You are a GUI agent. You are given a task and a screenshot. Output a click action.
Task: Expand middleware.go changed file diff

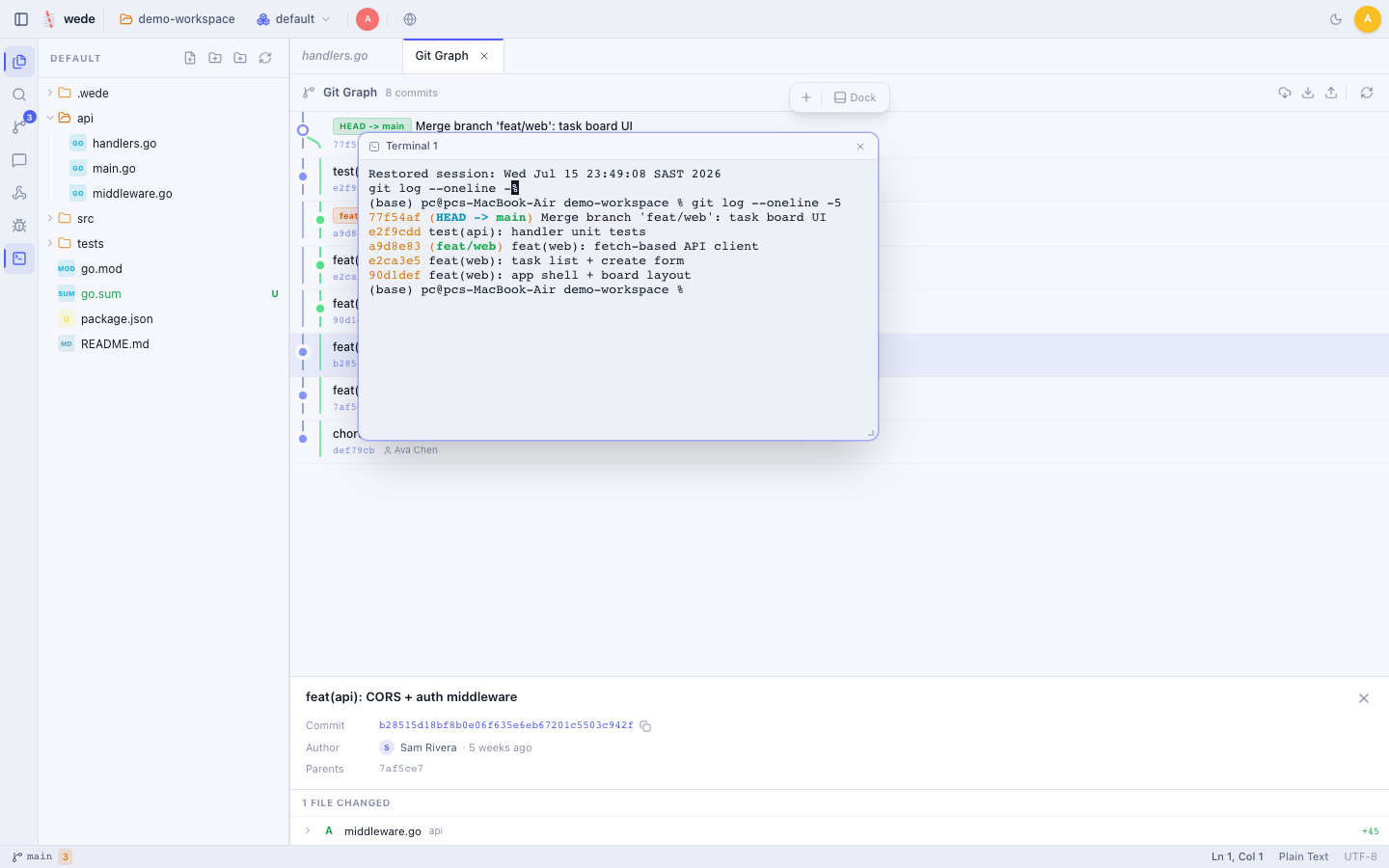pyautogui.click(x=308, y=830)
